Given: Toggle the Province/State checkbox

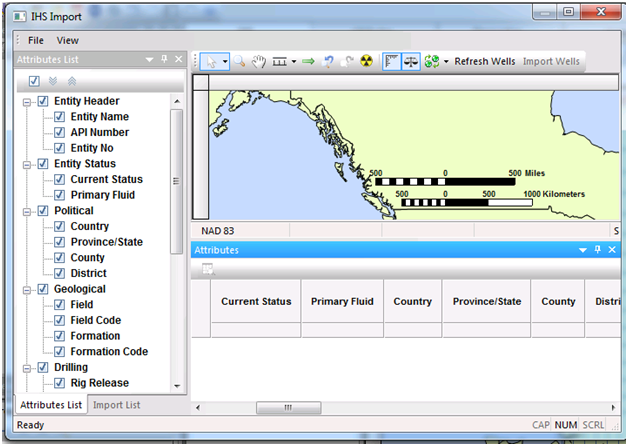Looking at the screenshot, I should click(59, 242).
